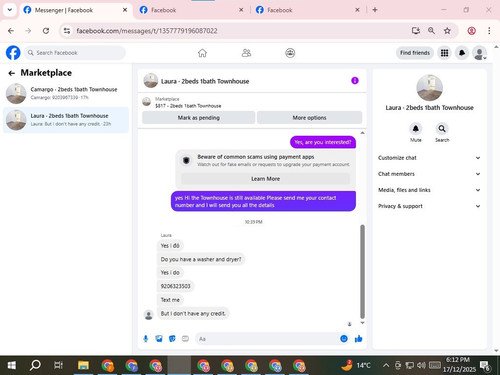The width and height of the screenshot is (500, 375).
Task: Open Windows taskbar search
Action: pyautogui.click(x=35, y=365)
